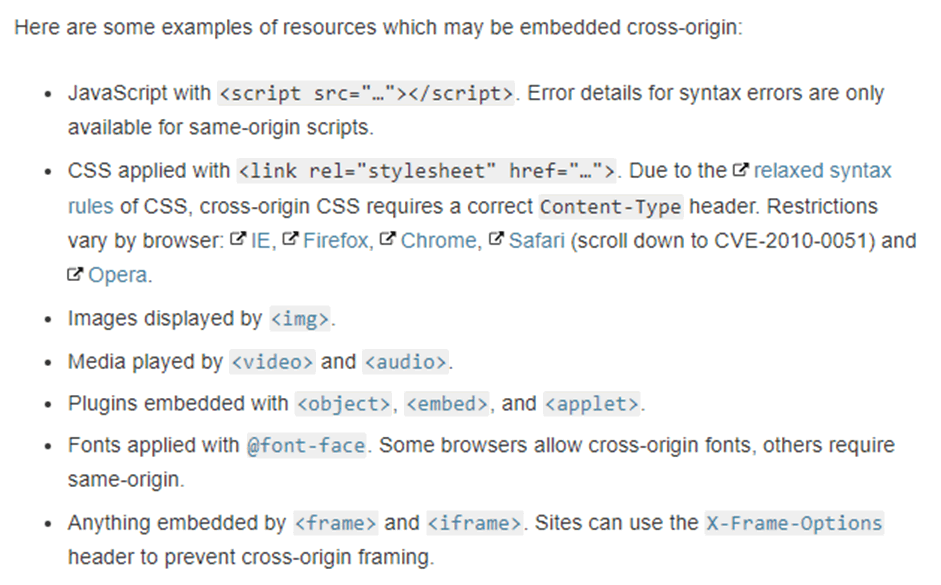Follow the Chrome link
The image size is (941, 585).
pos(439,241)
